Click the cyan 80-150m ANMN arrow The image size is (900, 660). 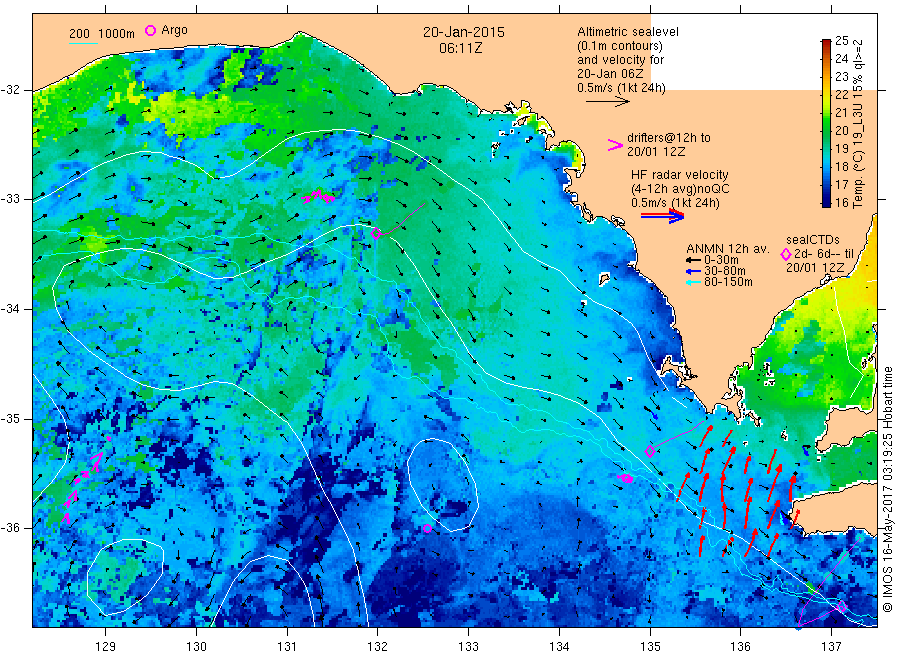coord(693,282)
